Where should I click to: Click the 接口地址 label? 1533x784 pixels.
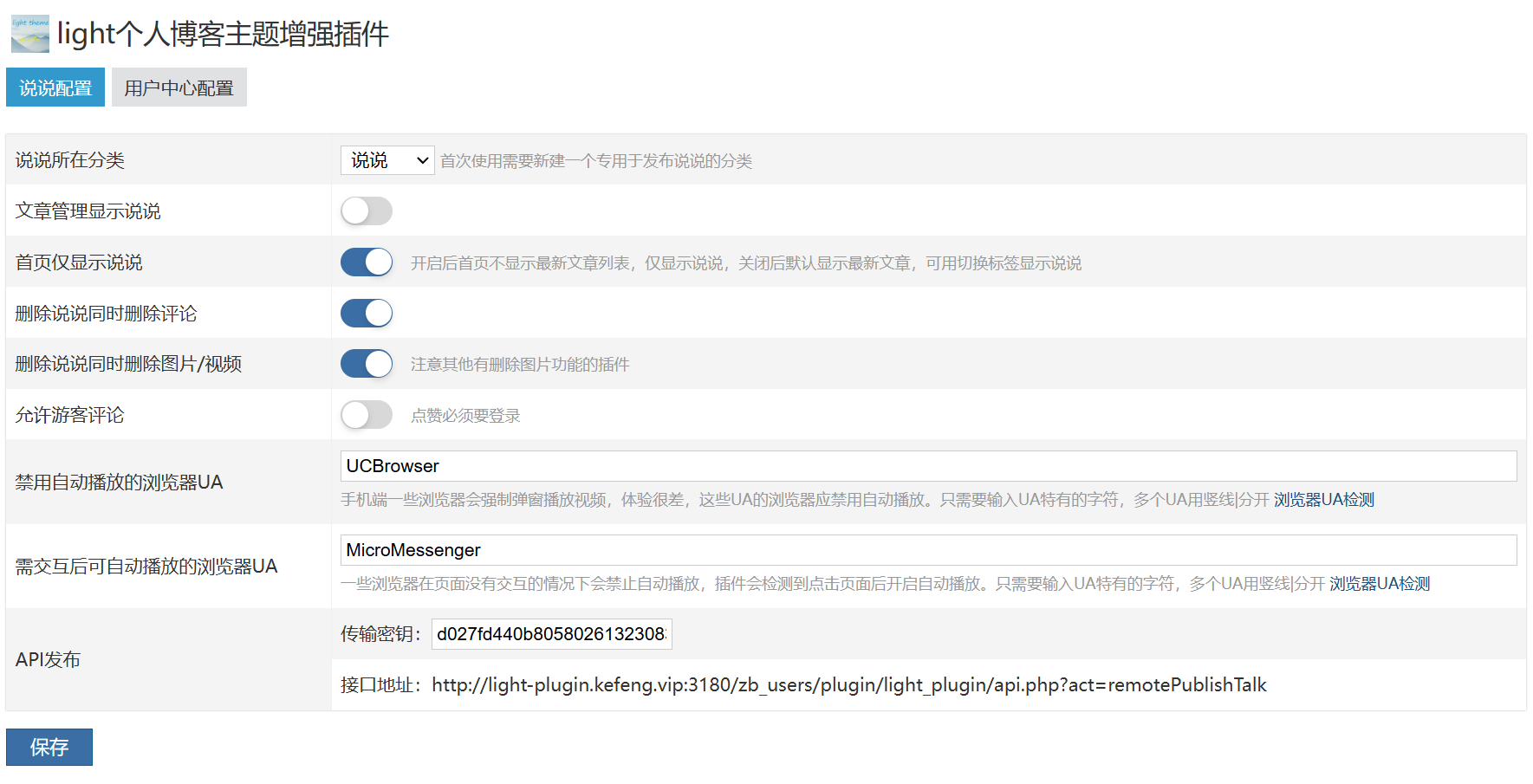click(380, 685)
